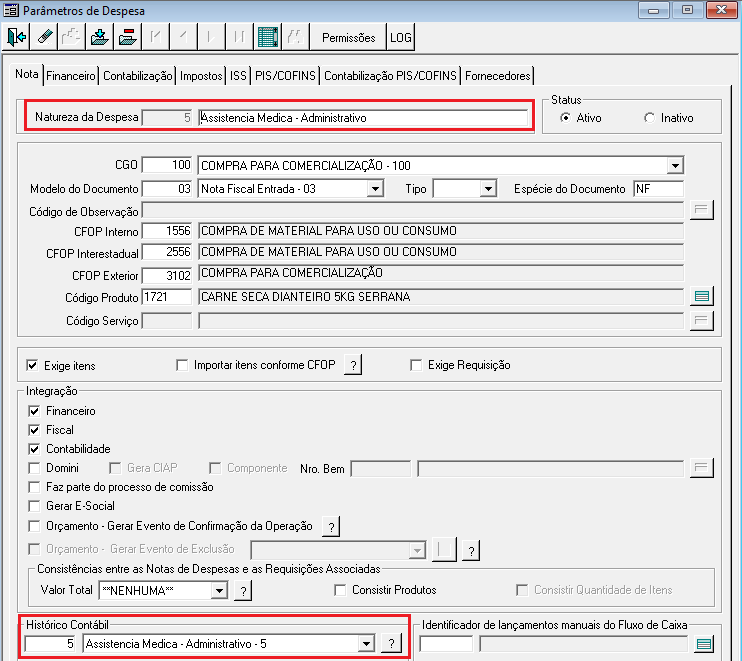The height and width of the screenshot is (661, 742).
Task: Click help button beside Importar itens conforme CFOP
Action: click(x=353, y=365)
